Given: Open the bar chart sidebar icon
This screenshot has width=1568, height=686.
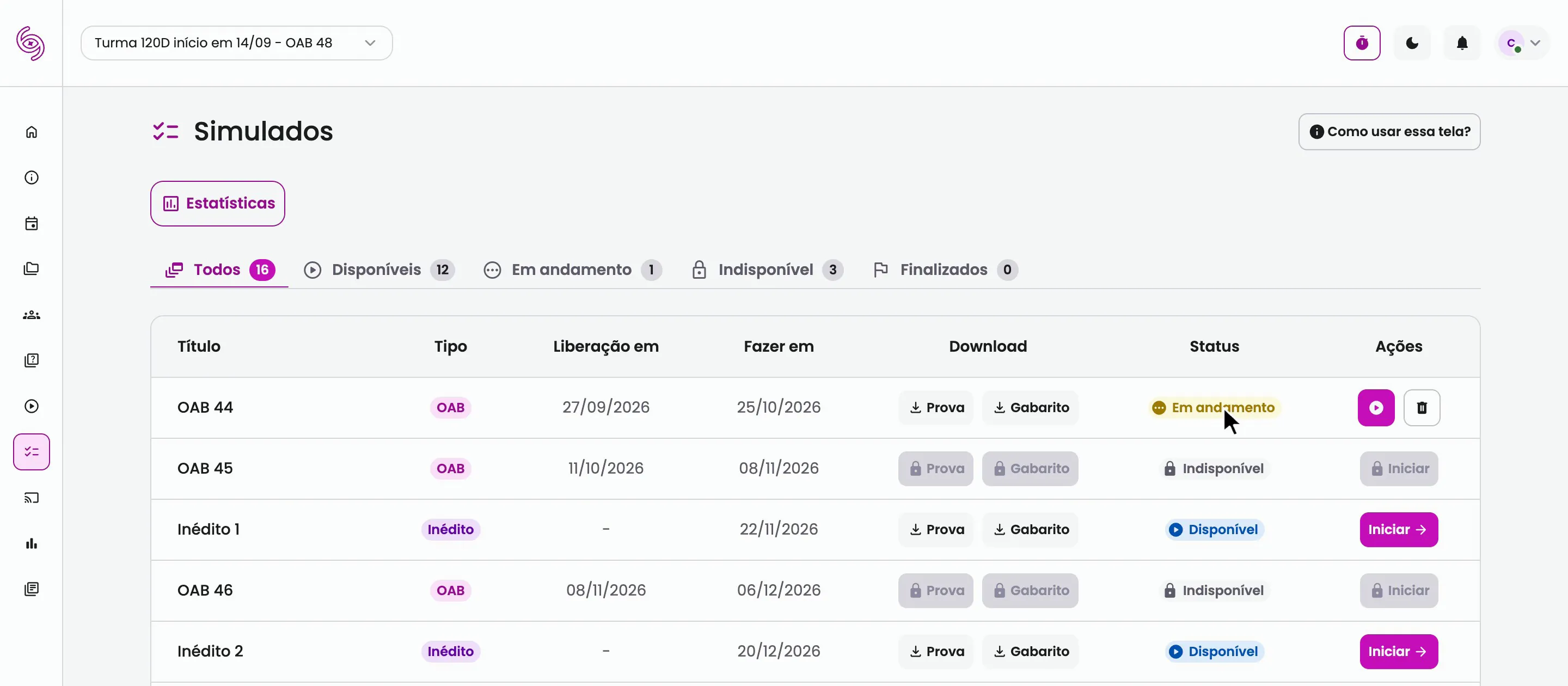Looking at the screenshot, I should coord(32,543).
